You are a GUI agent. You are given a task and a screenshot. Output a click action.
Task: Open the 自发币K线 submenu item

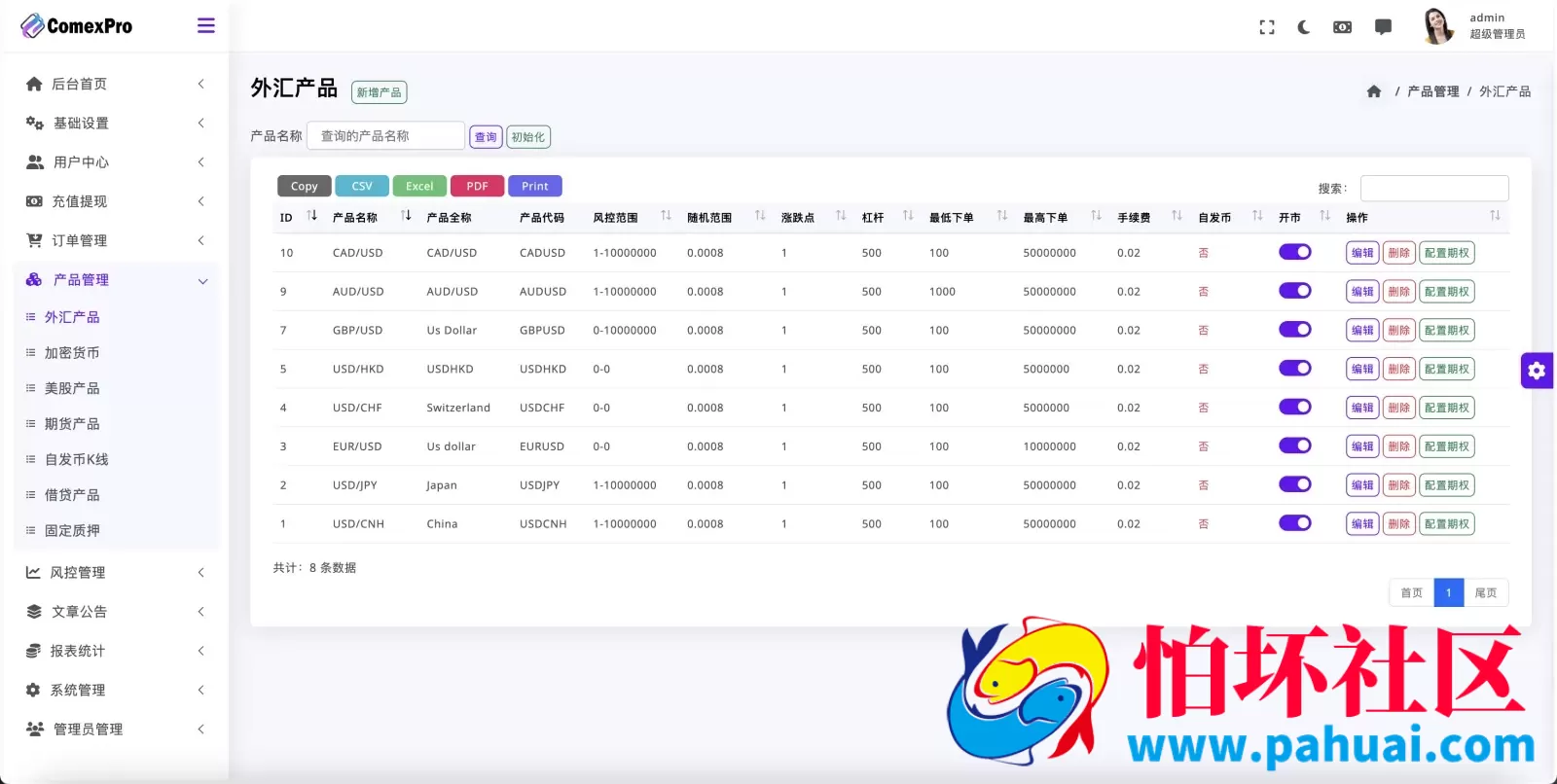click(77, 459)
